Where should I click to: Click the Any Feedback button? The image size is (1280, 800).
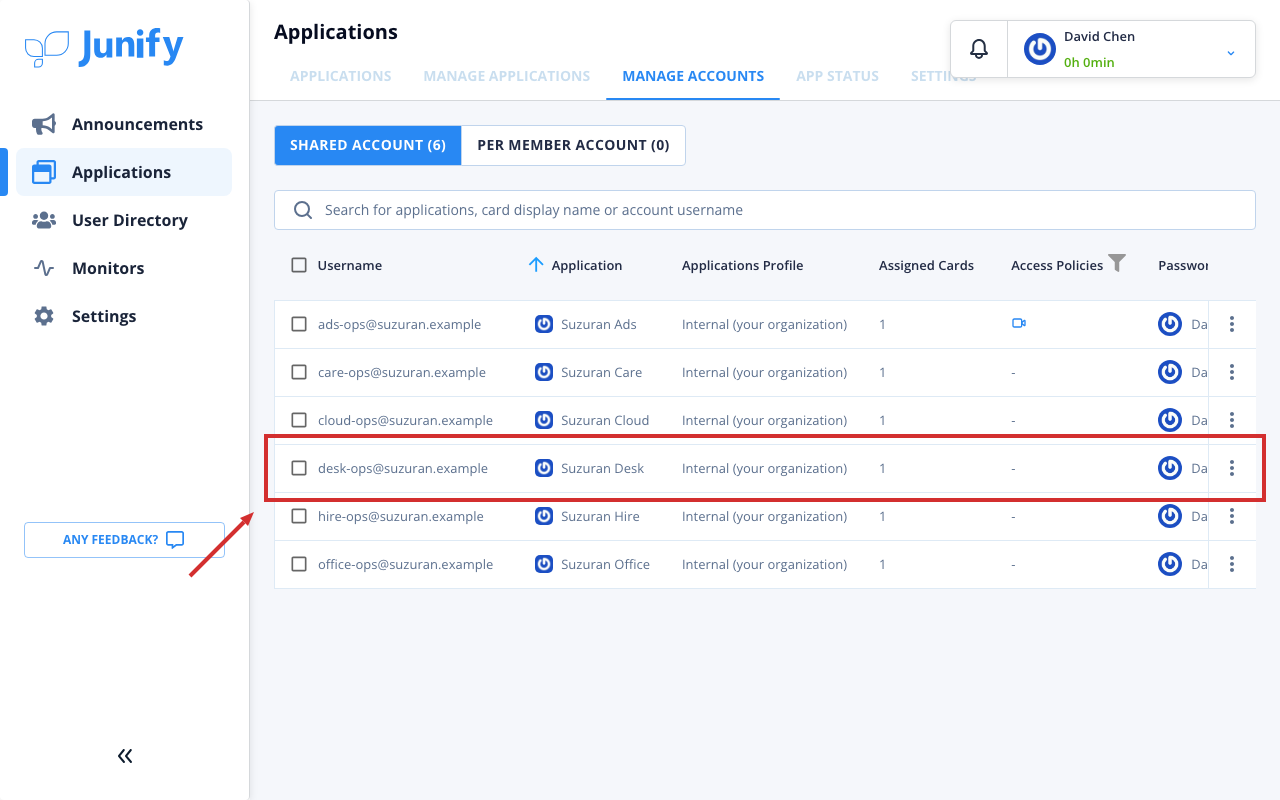pos(124,540)
